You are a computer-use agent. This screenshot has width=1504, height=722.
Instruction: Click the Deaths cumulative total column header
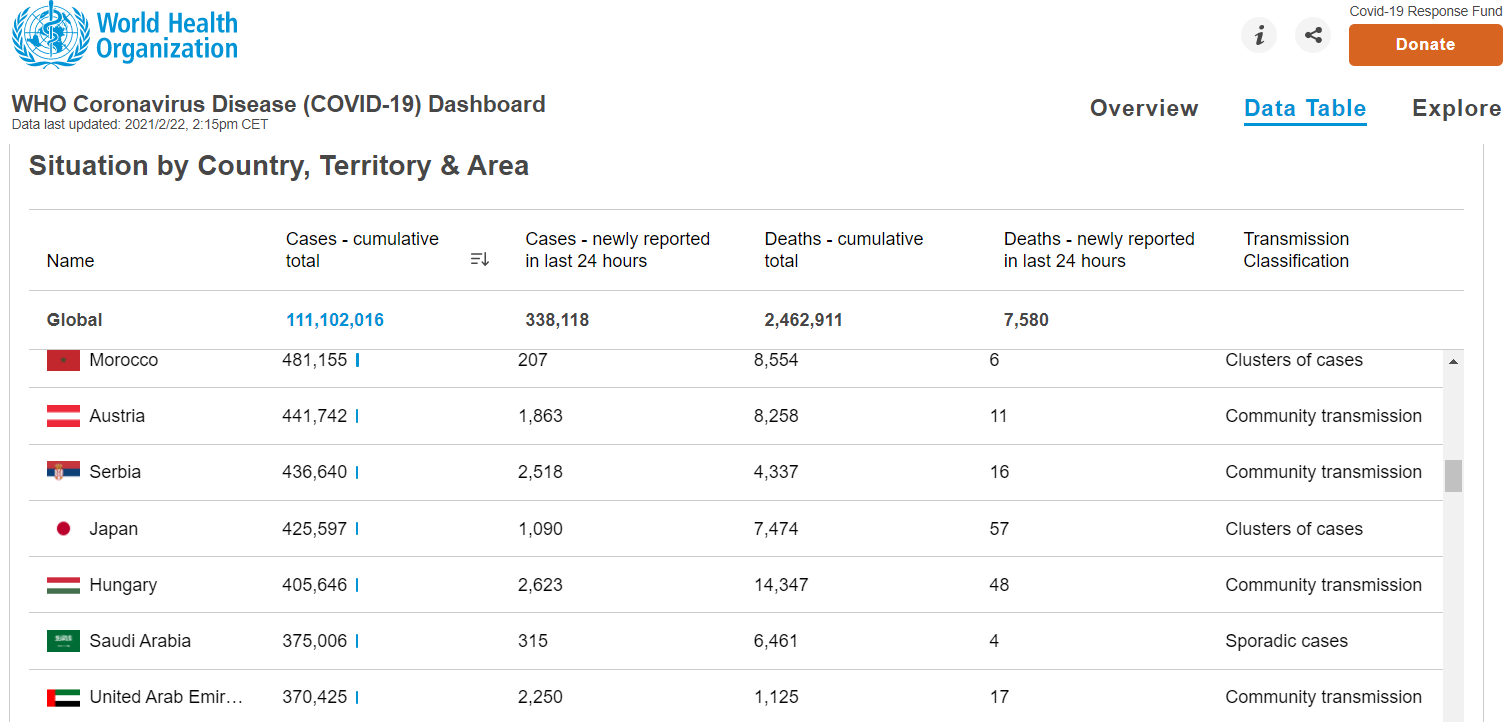[x=843, y=250]
